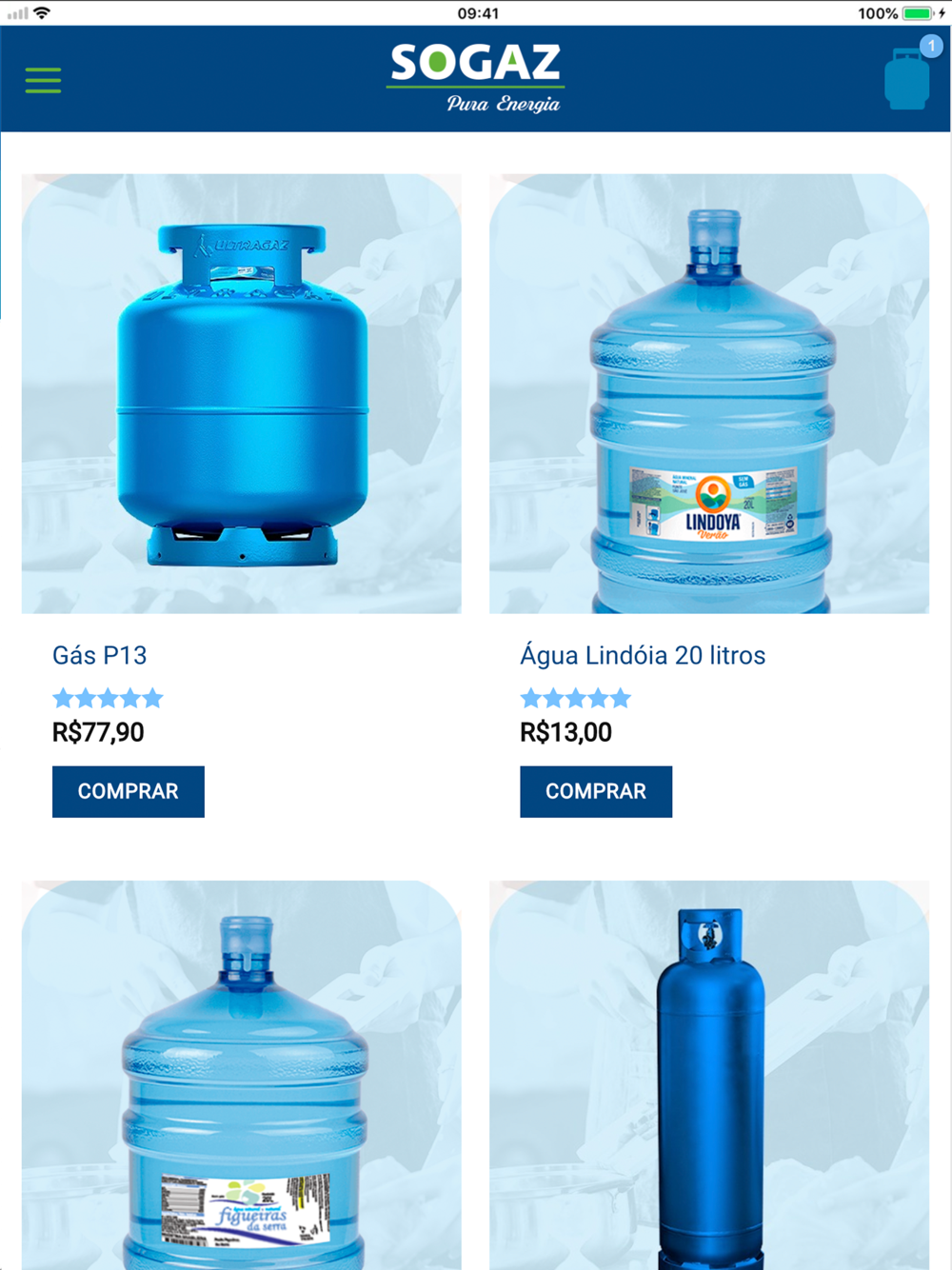
Task: Select the Água Lindóia star rating
Action: click(x=576, y=699)
